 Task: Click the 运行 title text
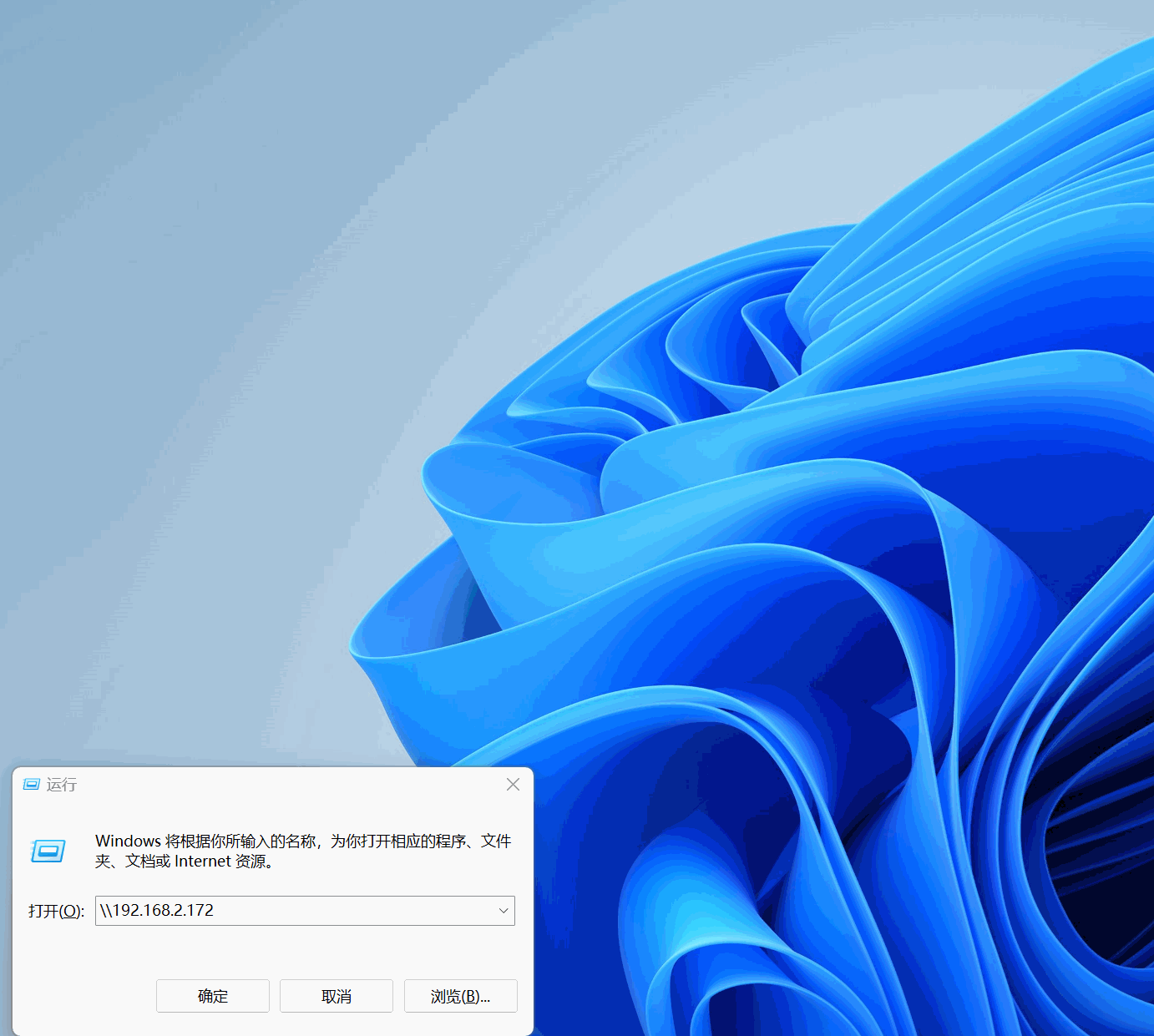point(62,784)
